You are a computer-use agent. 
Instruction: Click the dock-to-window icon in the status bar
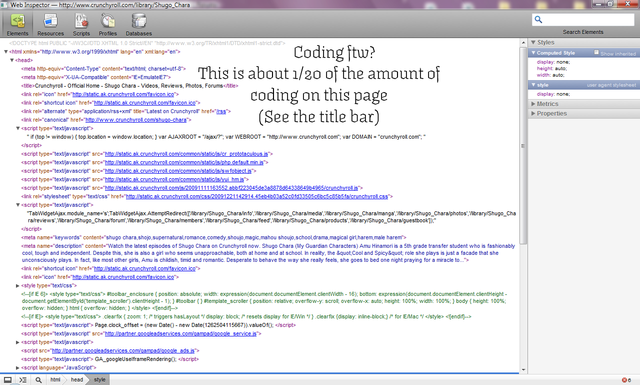click(x=8, y=380)
